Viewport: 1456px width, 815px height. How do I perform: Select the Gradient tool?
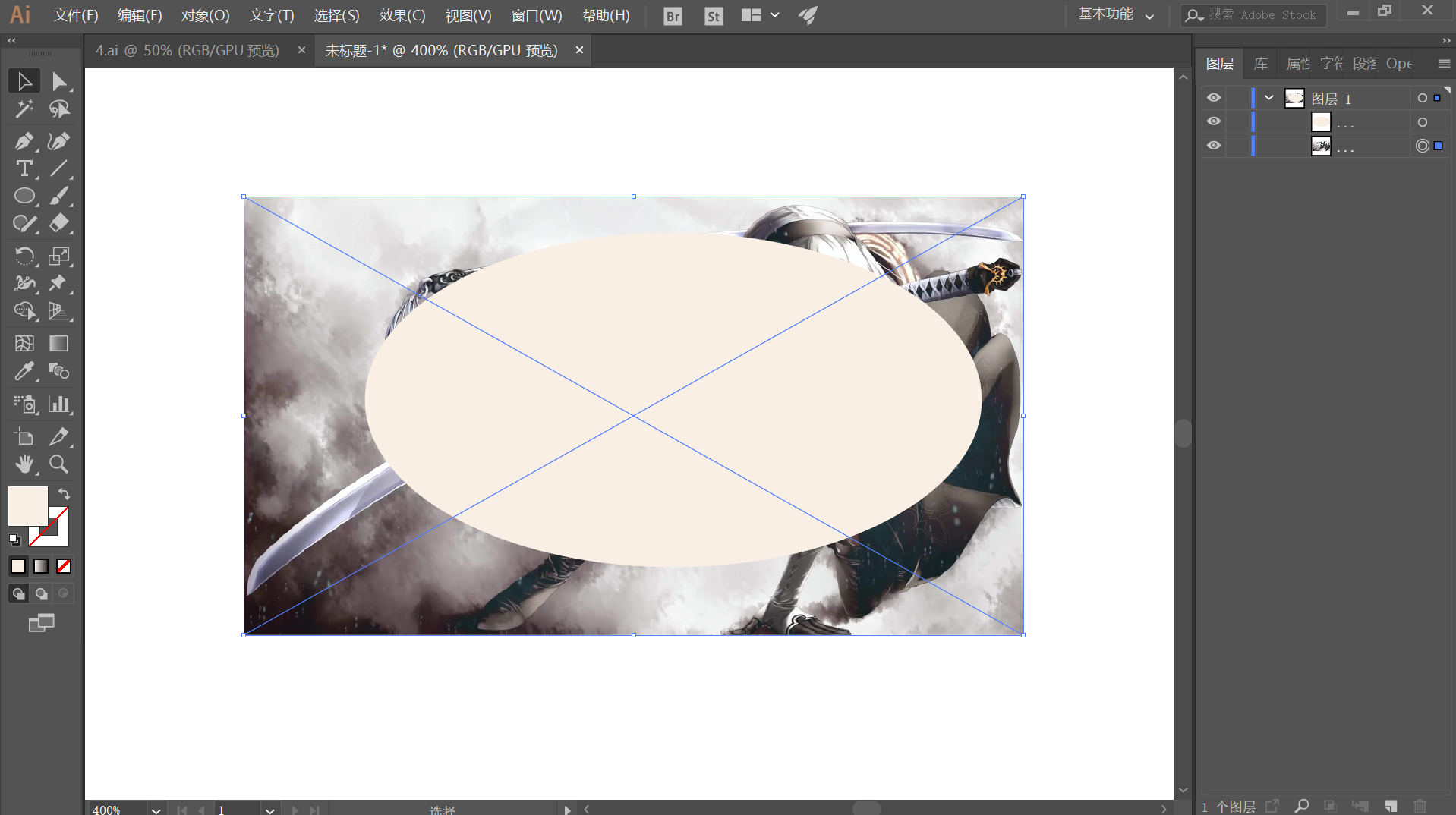[x=58, y=343]
